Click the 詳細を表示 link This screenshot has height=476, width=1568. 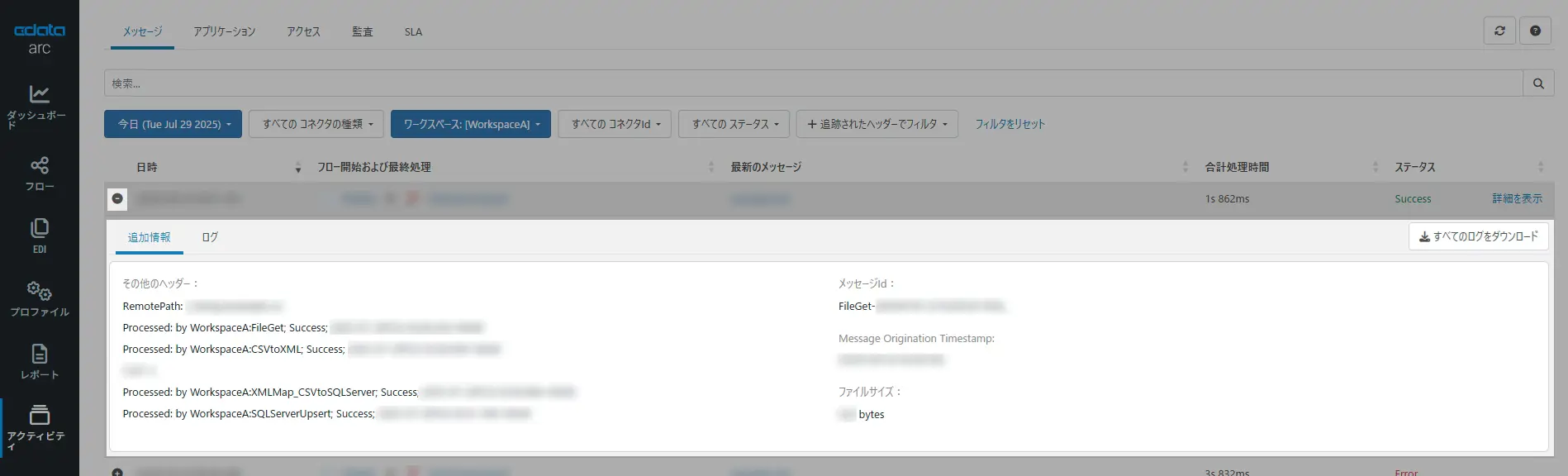[x=1517, y=198]
